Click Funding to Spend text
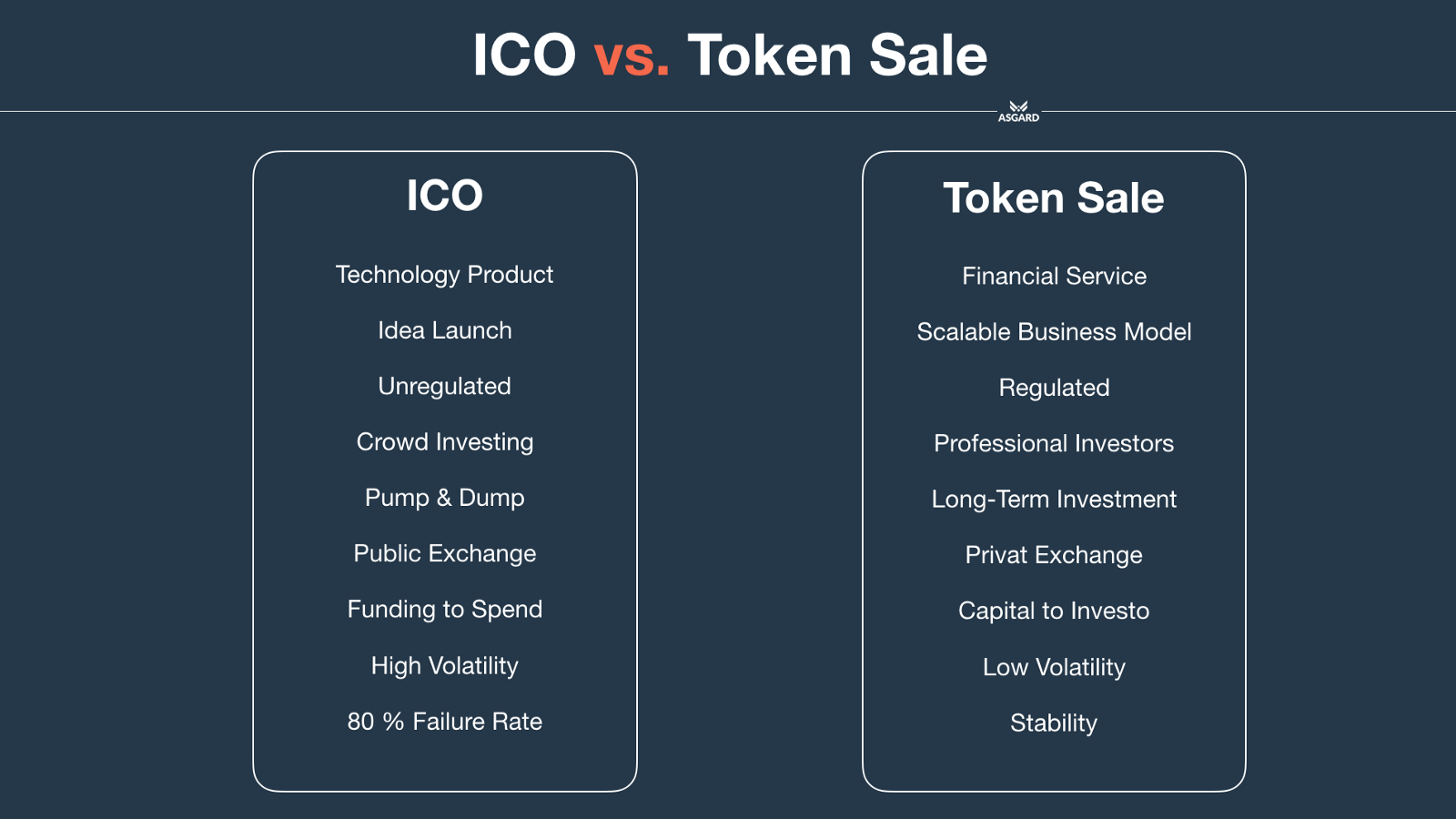Image resolution: width=1456 pixels, height=819 pixels. pos(444,609)
